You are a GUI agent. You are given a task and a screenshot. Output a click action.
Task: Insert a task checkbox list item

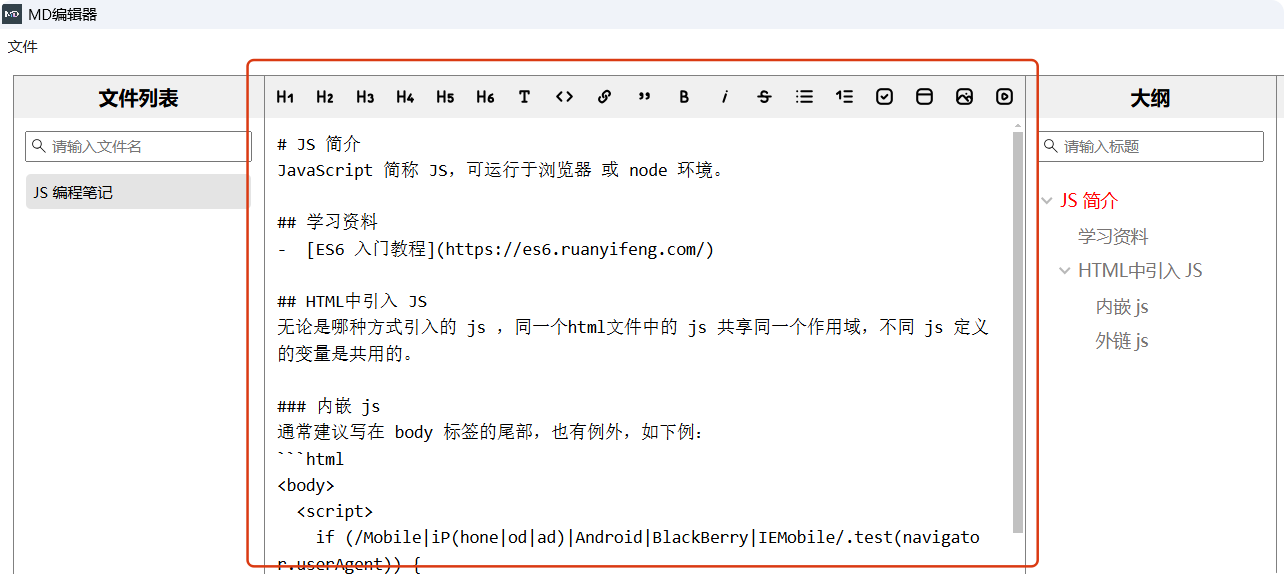[885, 97]
